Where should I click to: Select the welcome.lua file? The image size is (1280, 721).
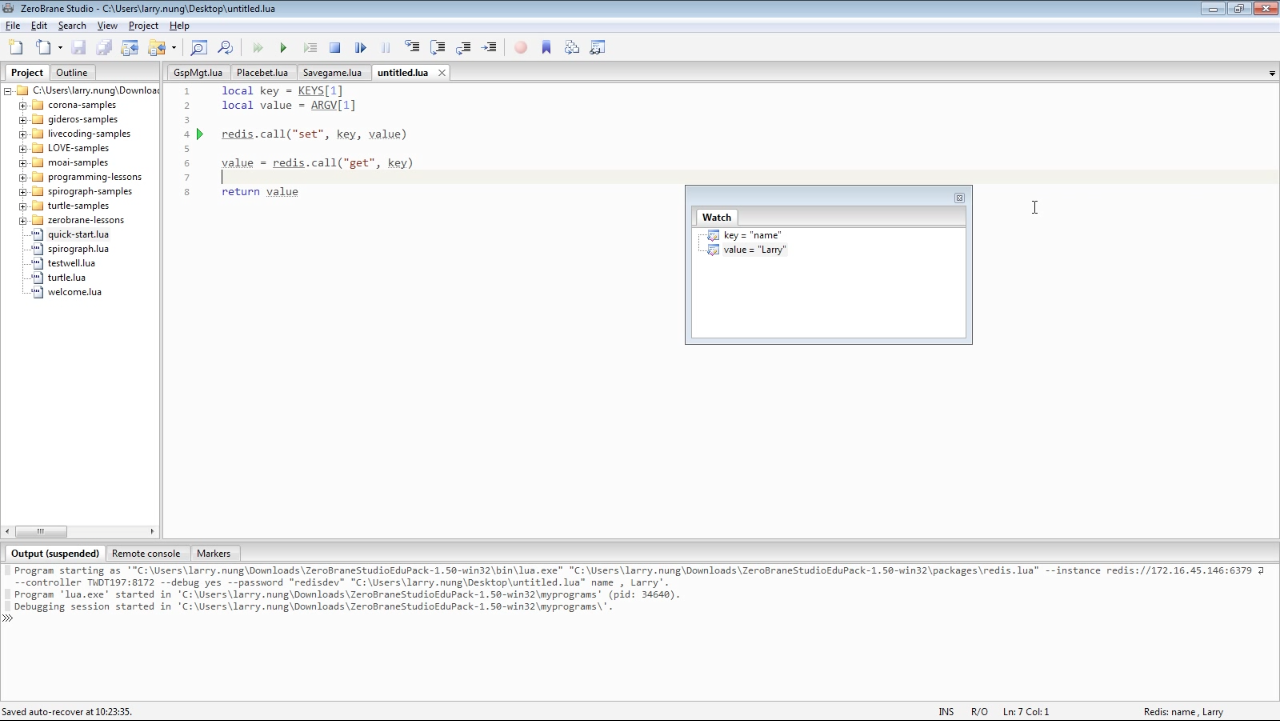(x=74, y=292)
